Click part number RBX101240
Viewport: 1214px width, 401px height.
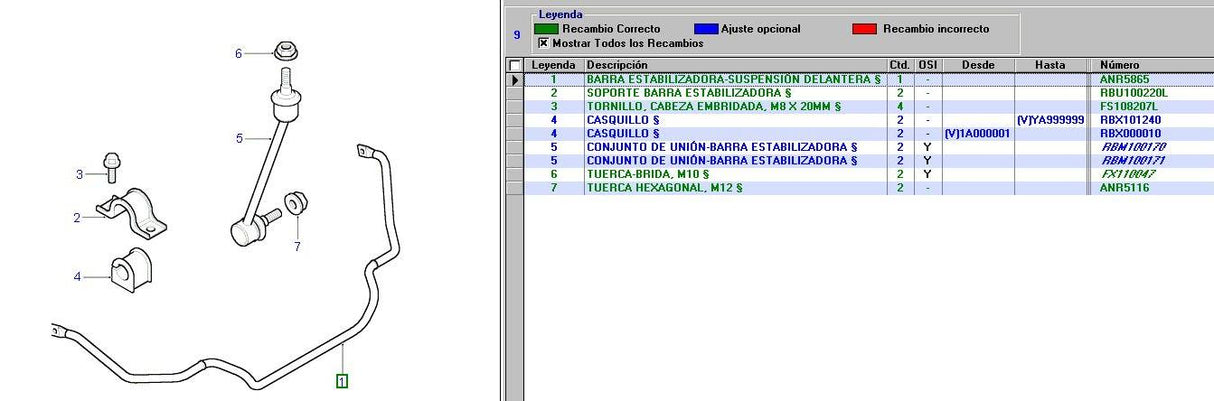[x=1131, y=120]
